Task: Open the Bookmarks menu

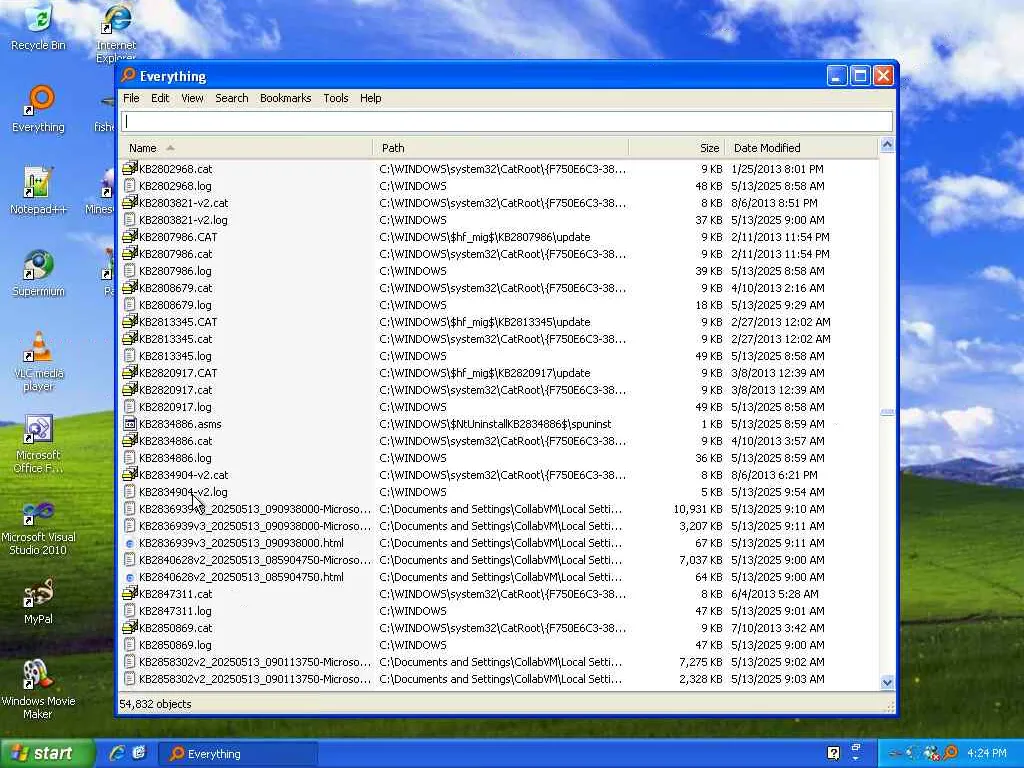Action: (x=285, y=98)
